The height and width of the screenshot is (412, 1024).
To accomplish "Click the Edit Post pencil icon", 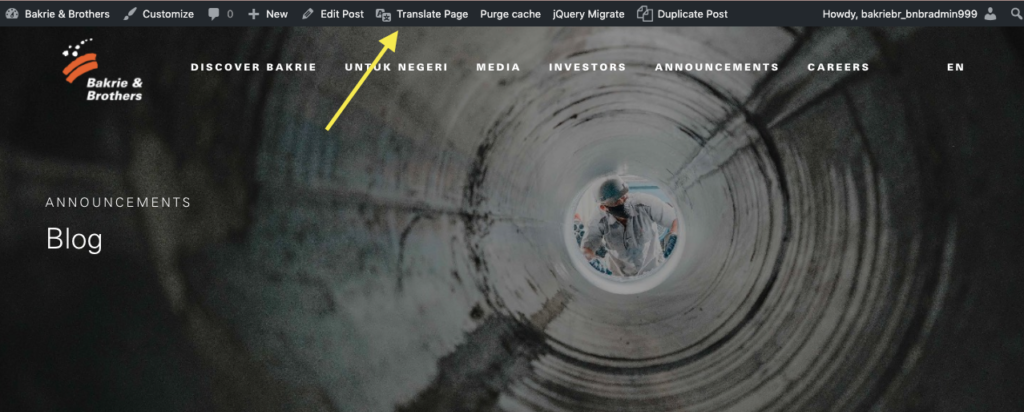I will [x=308, y=14].
